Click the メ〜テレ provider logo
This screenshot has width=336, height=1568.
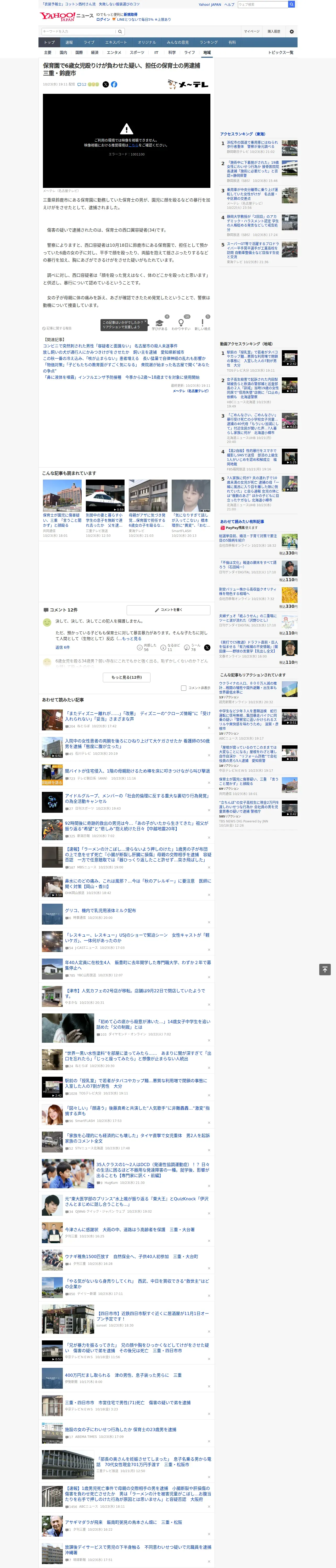coord(188,85)
